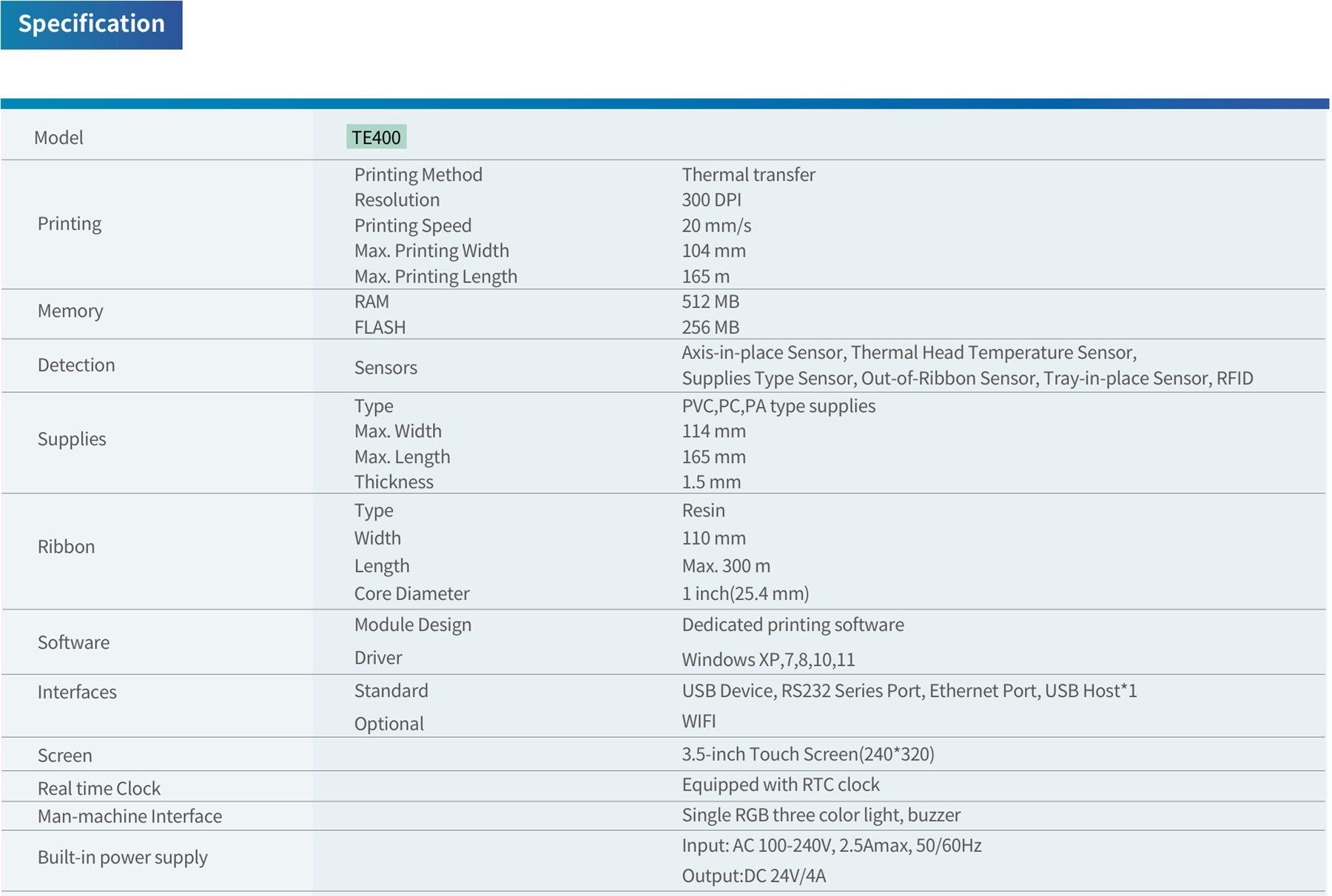Click the FLASH label
This screenshot has height=896, width=1332.
click(380, 327)
